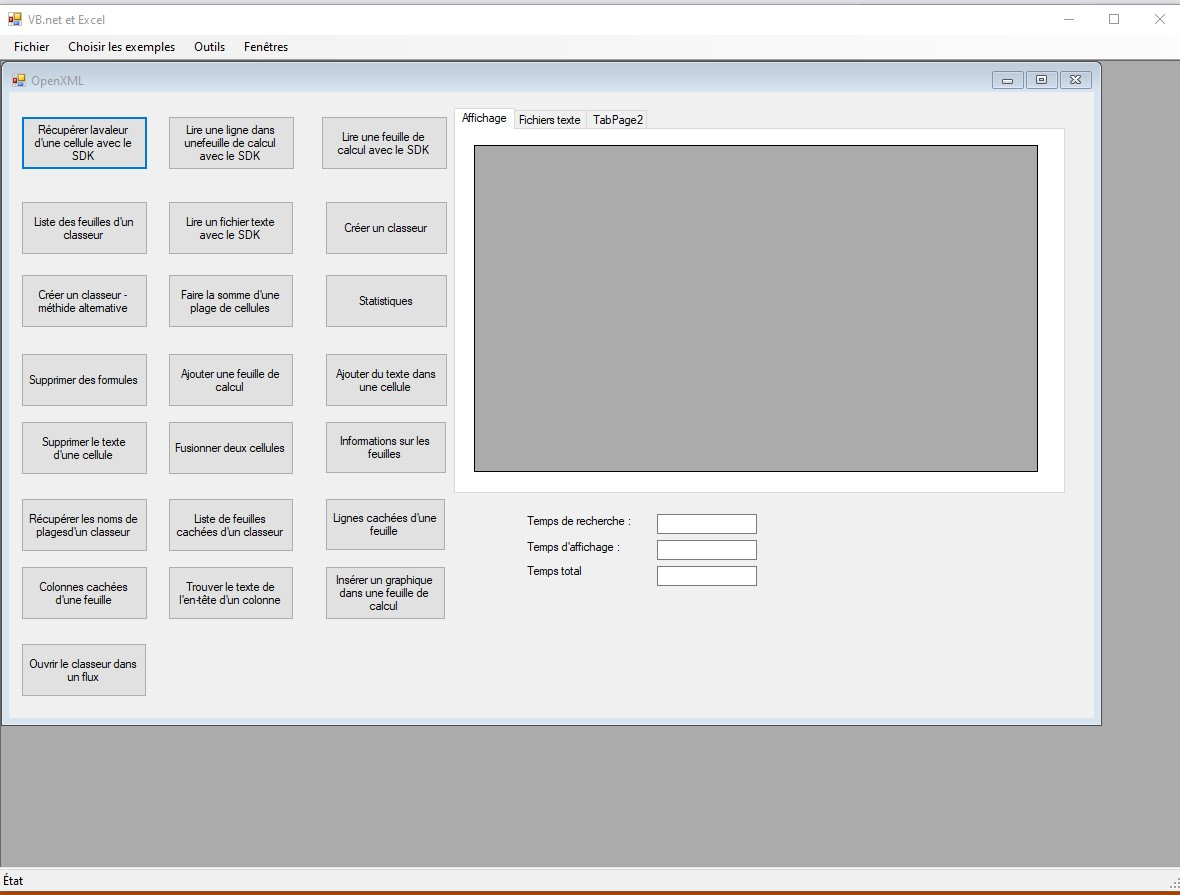Focus the Temps total text box
This screenshot has height=895, width=1180.
pos(706,576)
